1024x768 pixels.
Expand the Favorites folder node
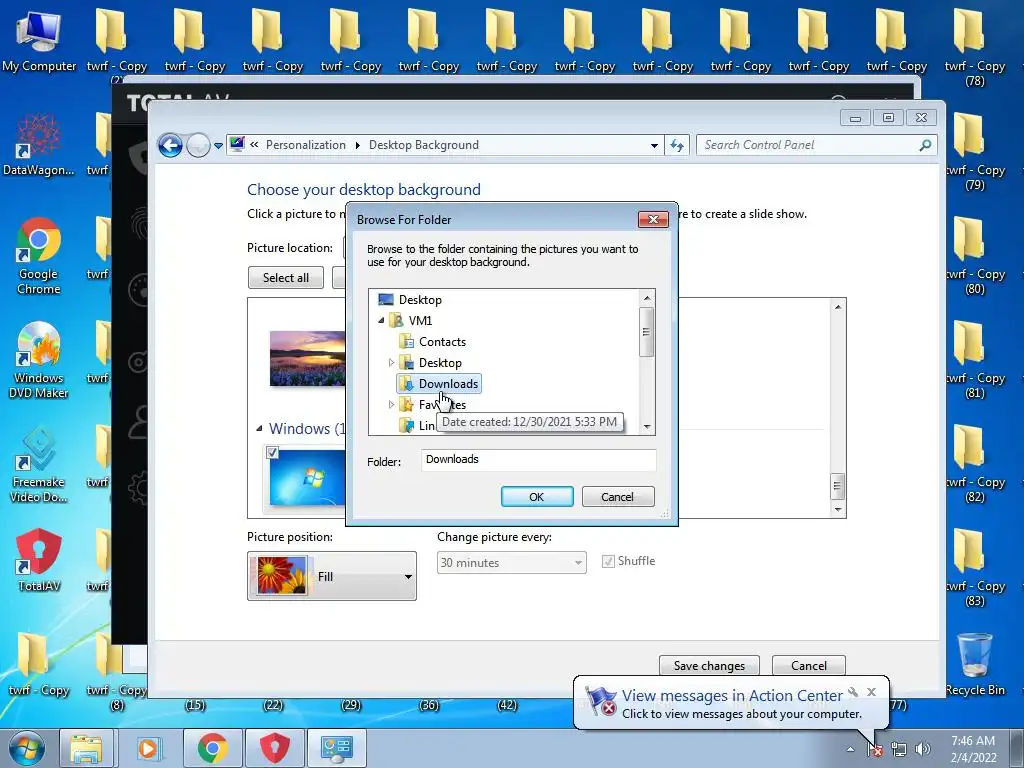tap(391, 405)
